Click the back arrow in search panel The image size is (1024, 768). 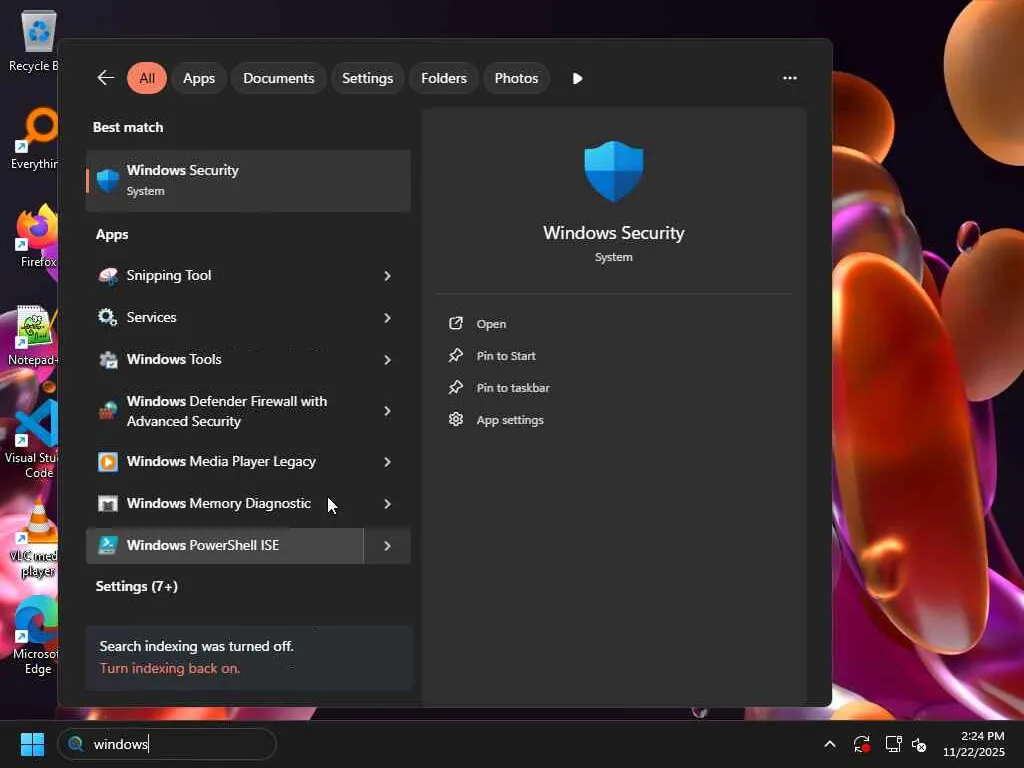[x=106, y=78]
